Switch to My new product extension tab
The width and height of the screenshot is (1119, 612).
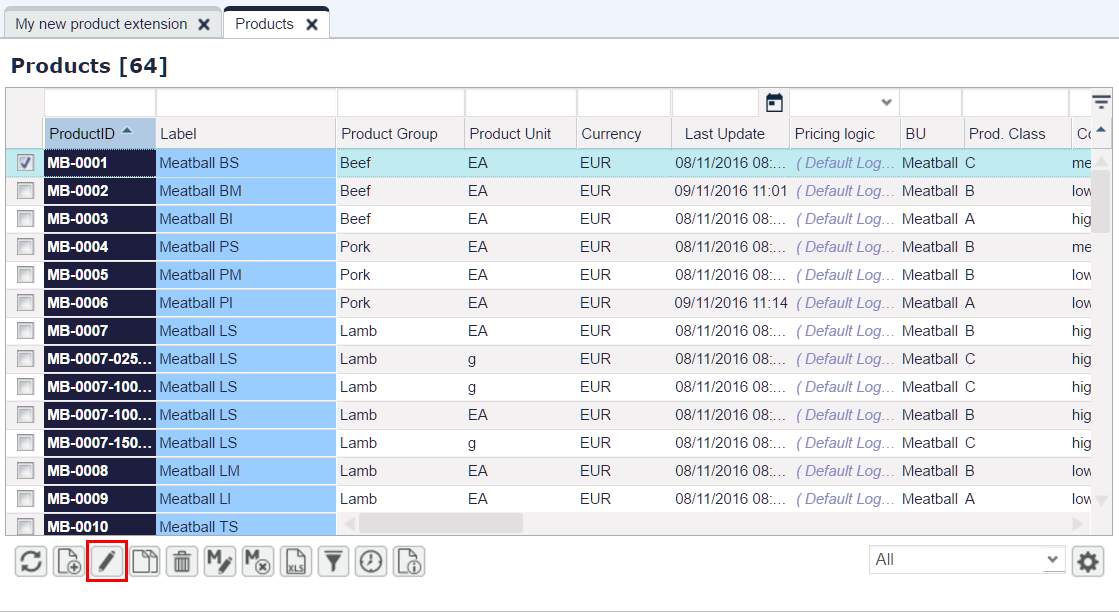(101, 24)
